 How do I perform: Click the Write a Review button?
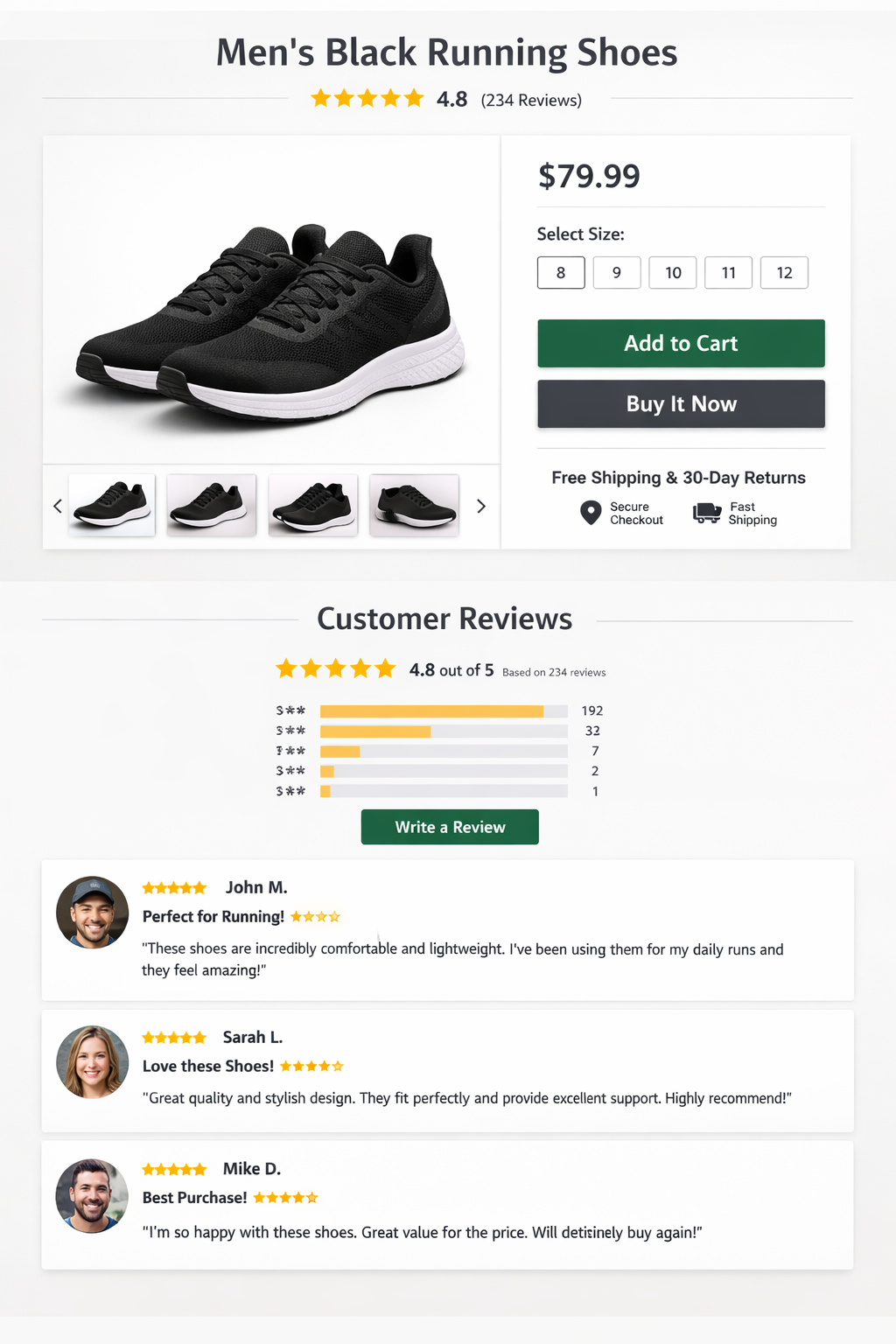coord(449,826)
